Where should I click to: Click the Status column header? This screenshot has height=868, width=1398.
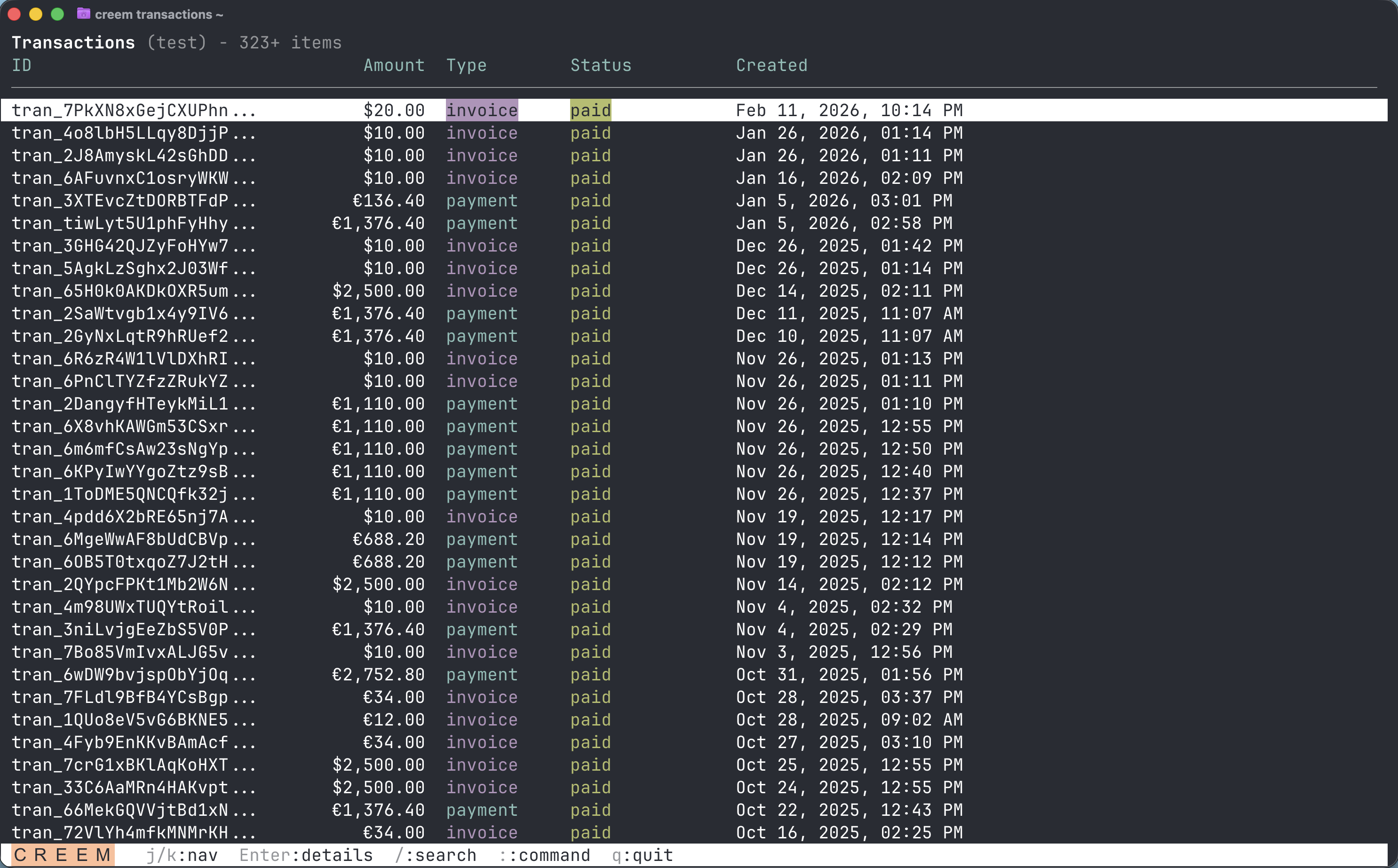pos(601,65)
